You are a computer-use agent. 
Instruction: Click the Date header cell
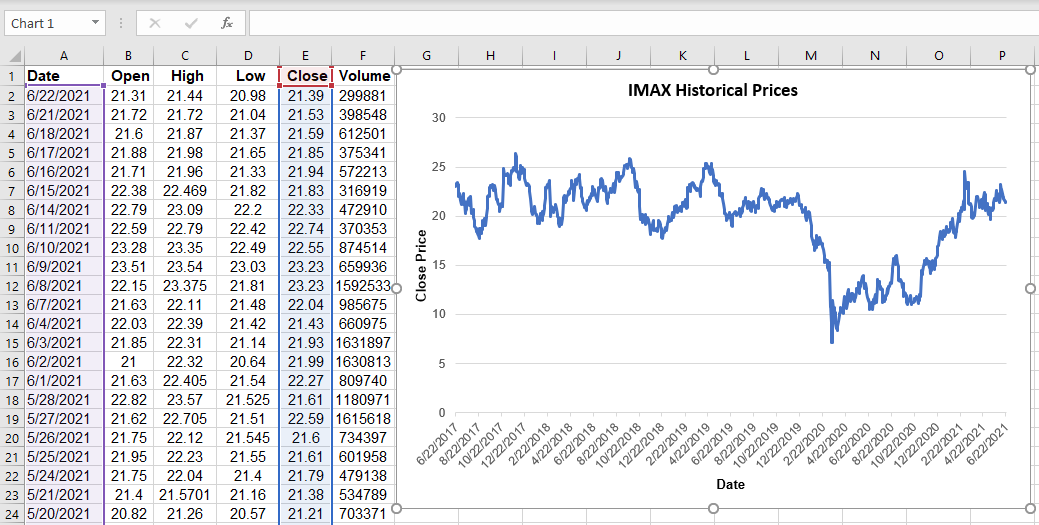pos(64,76)
